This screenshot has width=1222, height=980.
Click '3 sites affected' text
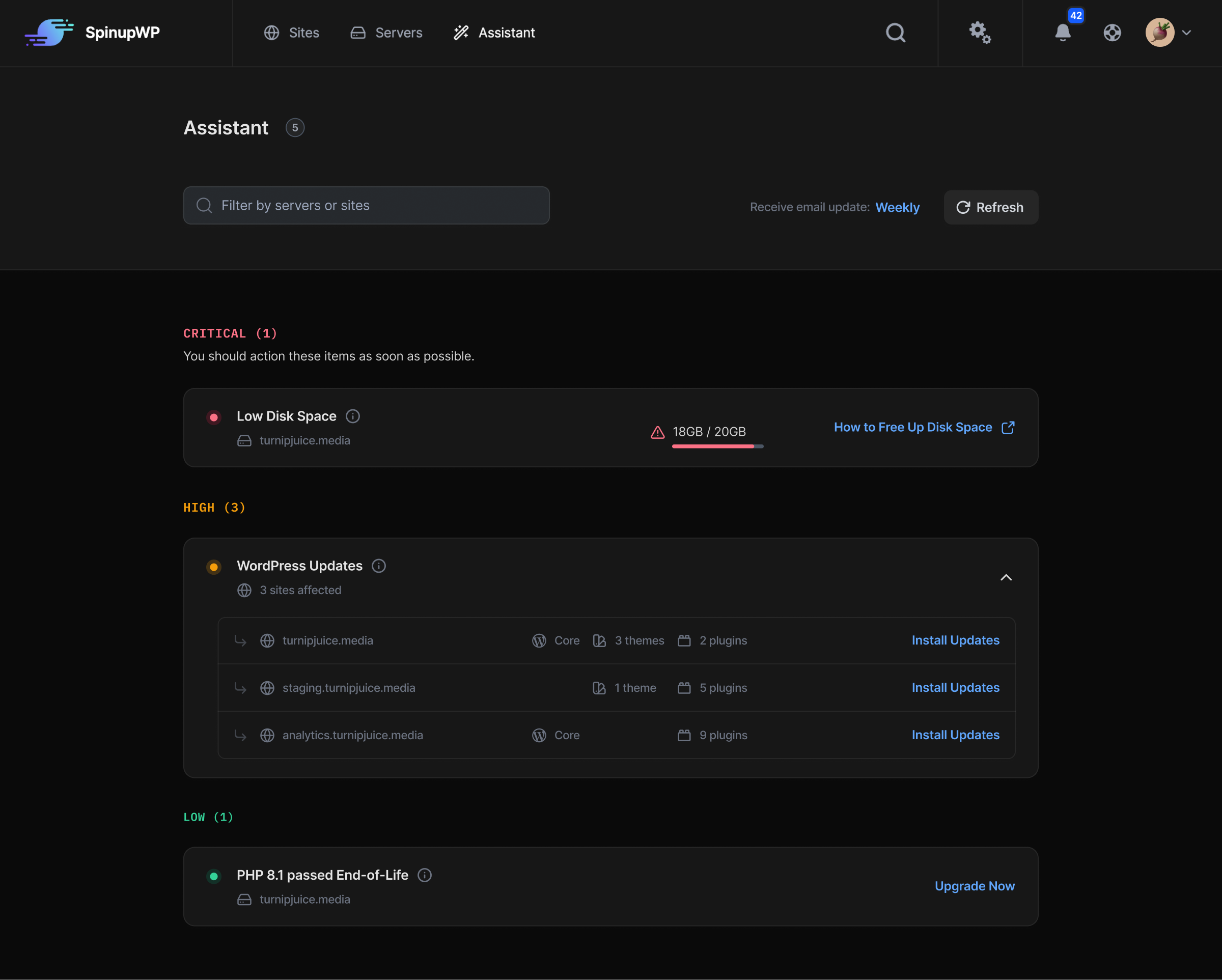click(300, 590)
